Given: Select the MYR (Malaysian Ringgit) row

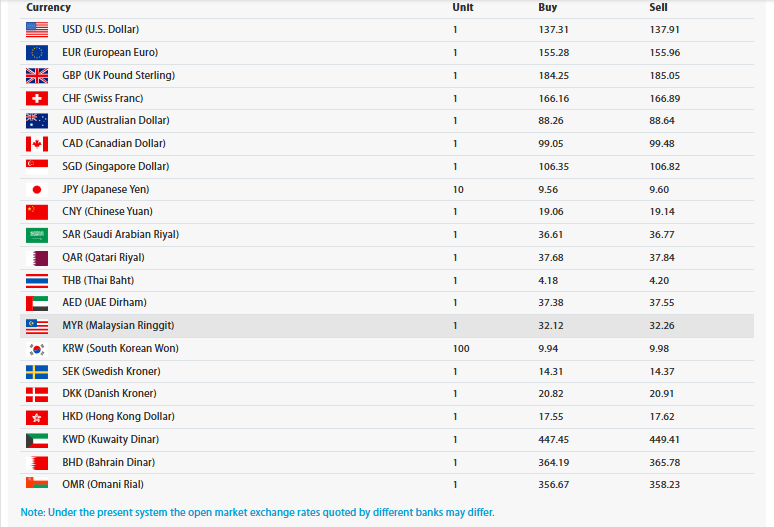Looking at the screenshot, I should 387,326.
